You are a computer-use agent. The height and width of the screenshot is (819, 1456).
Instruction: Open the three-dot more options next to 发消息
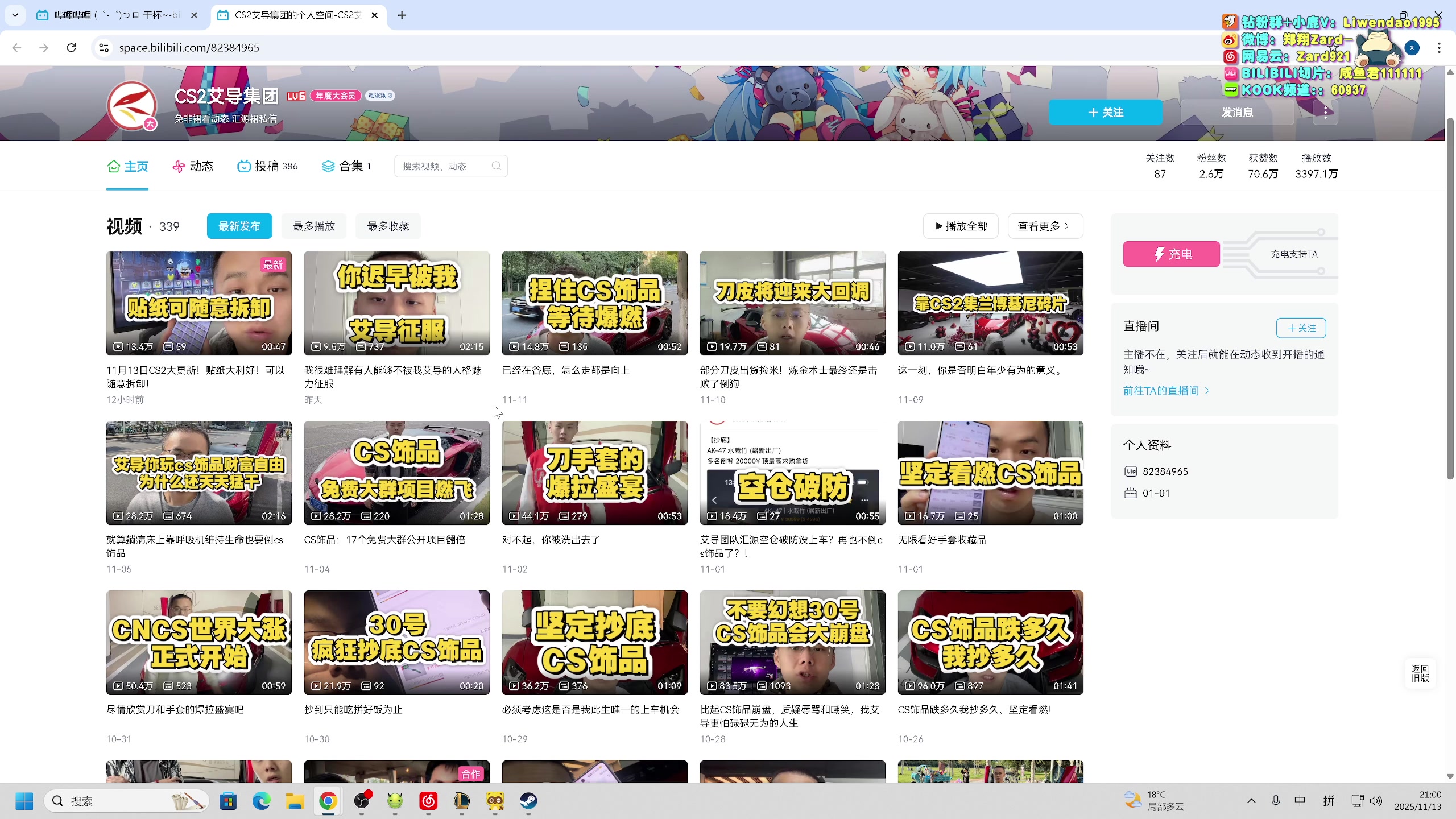coord(1325,112)
